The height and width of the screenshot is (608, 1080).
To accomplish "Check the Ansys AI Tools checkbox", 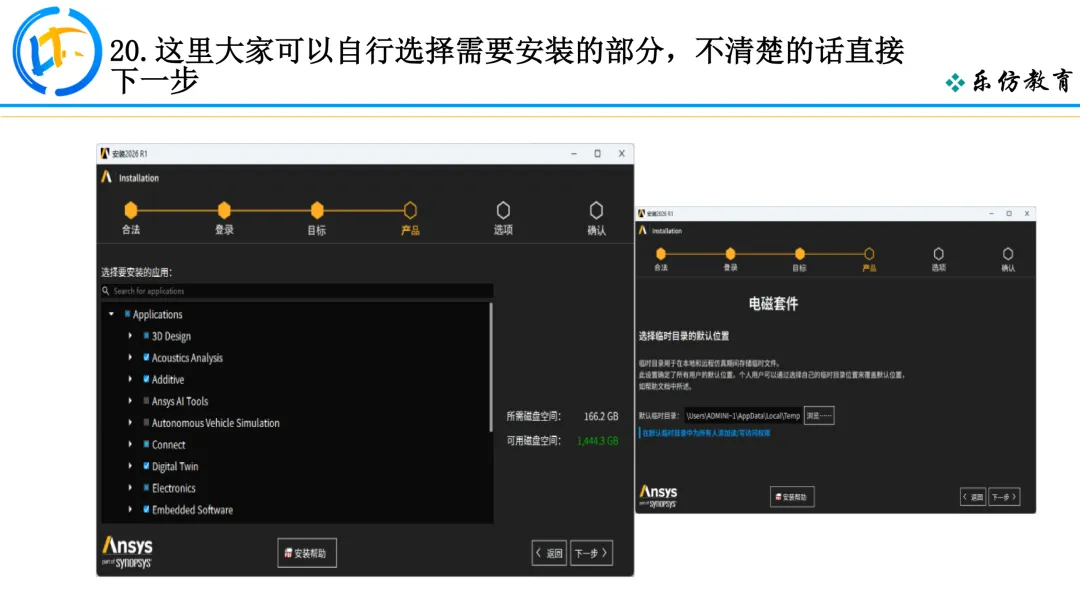I will (x=146, y=401).
